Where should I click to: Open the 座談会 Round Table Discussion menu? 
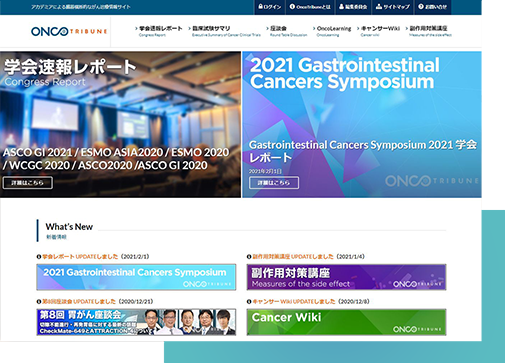[286, 31]
